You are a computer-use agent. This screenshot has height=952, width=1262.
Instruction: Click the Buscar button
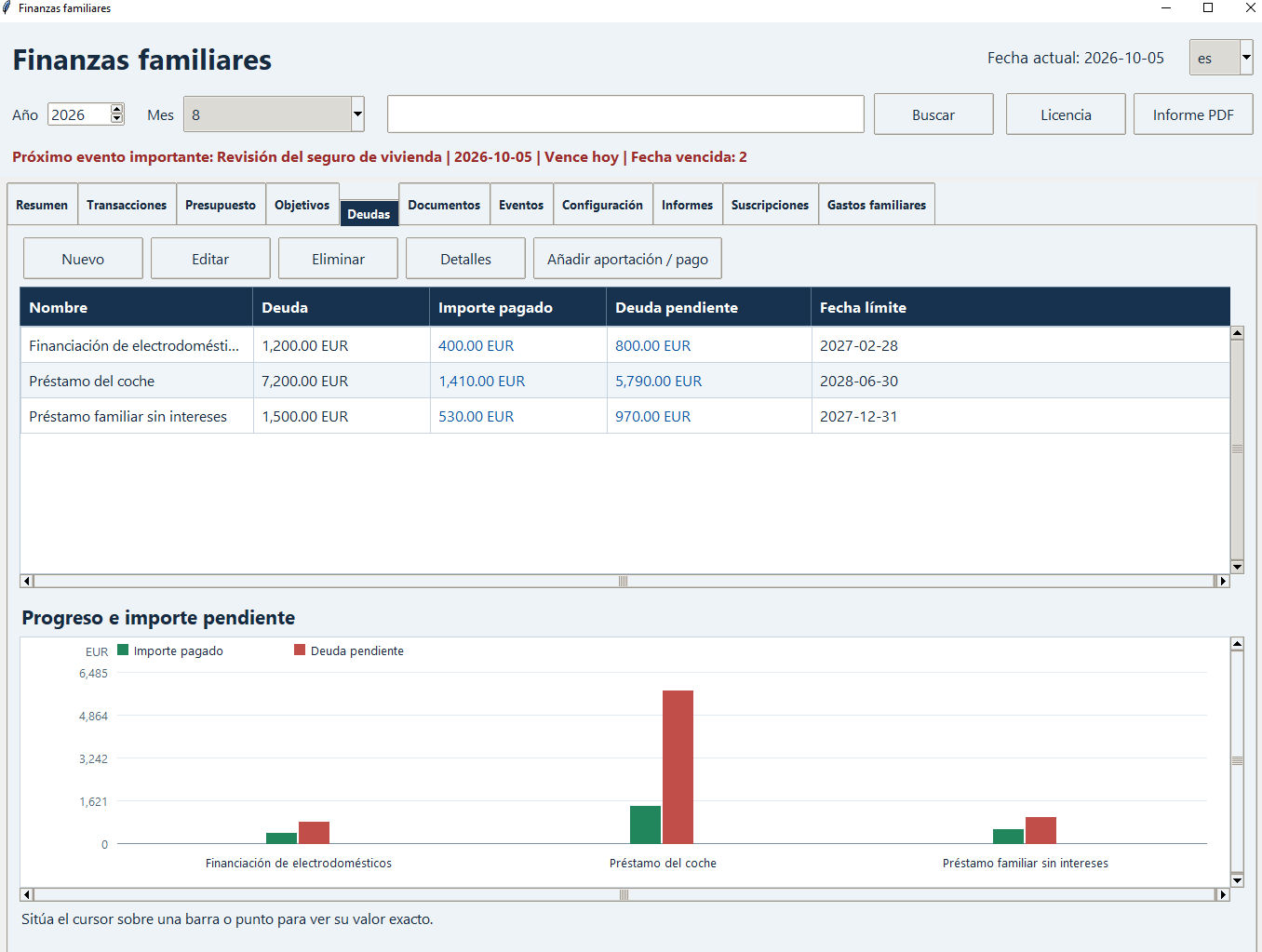[x=933, y=114]
